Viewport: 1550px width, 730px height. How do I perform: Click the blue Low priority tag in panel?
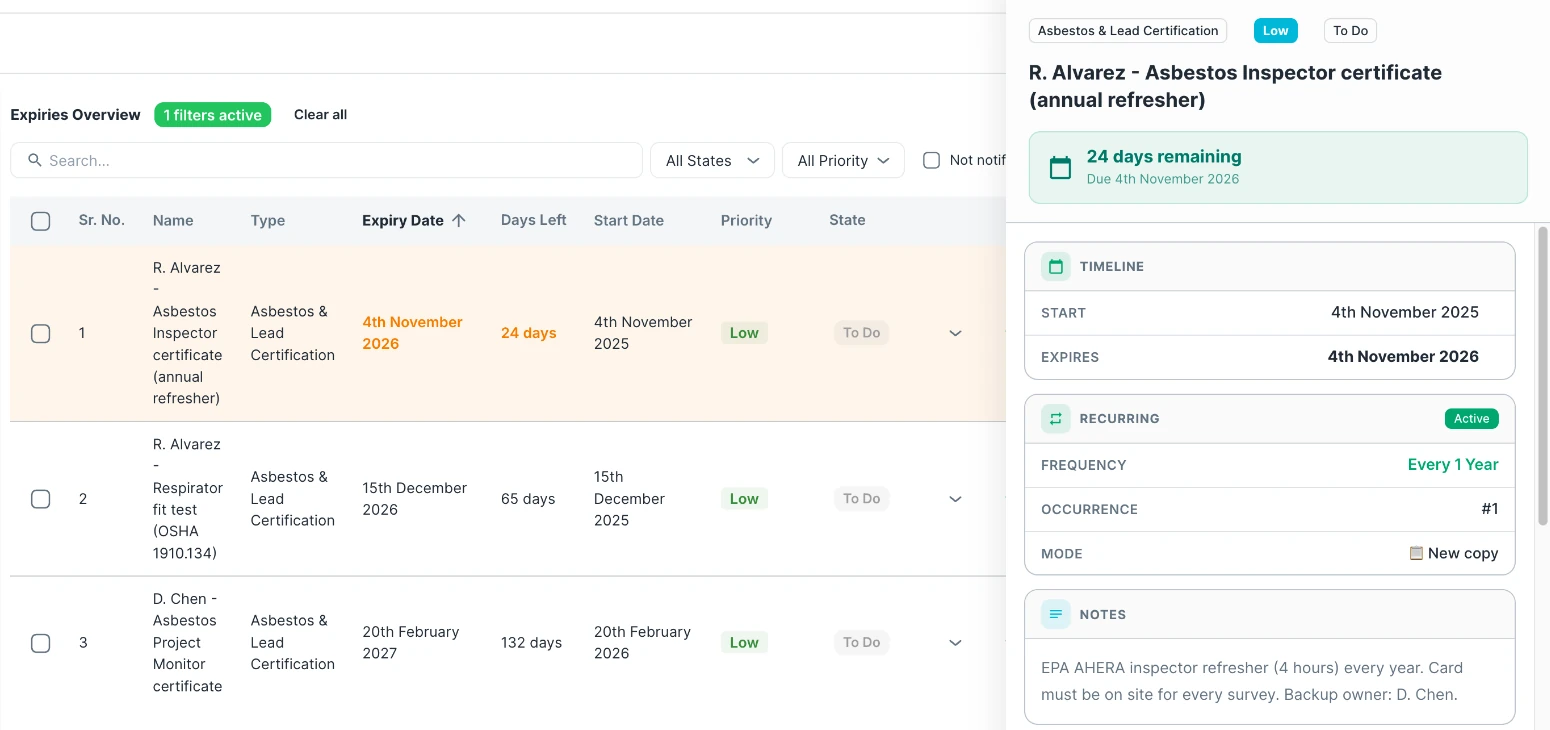[1276, 31]
